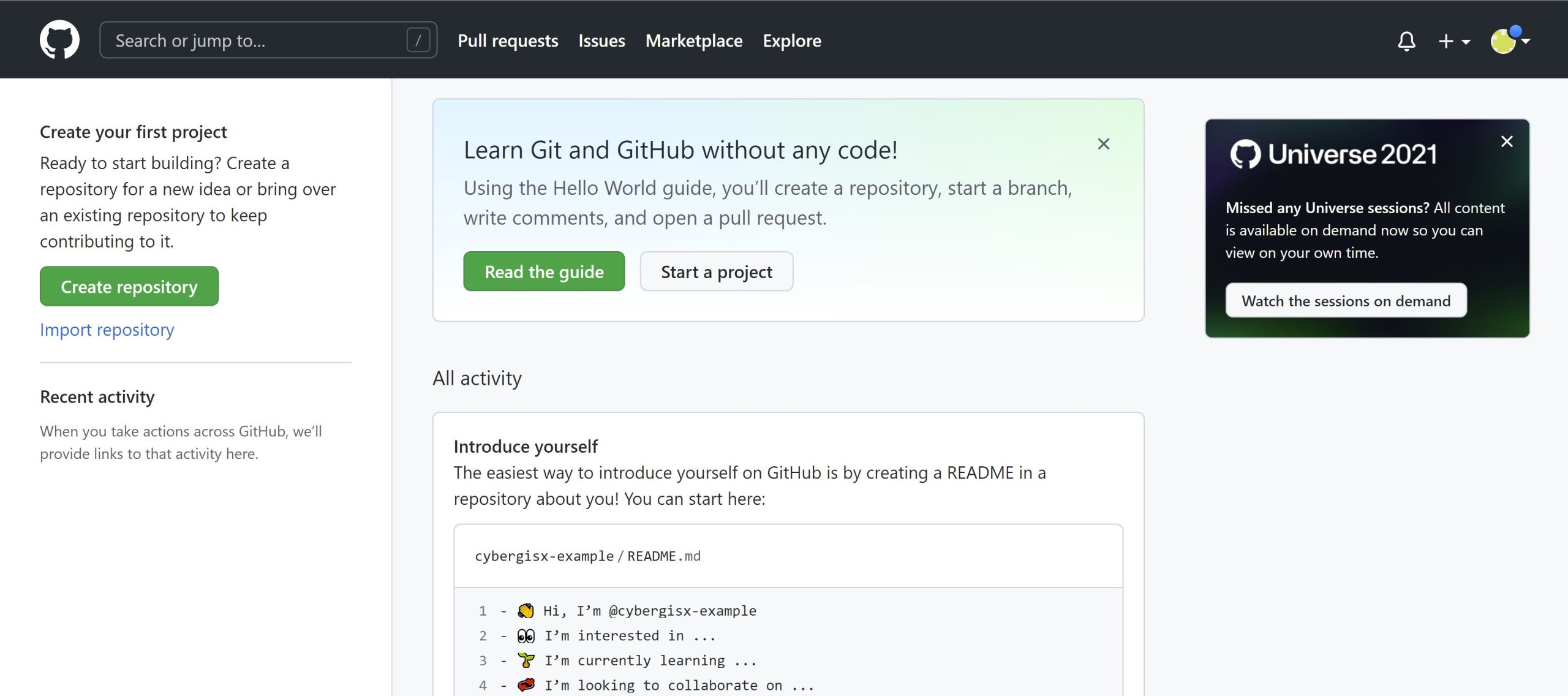Image resolution: width=1568 pixels, height=696 pixels.
Task: Click the heart emoji on line 4
Action: click(526, 685)
